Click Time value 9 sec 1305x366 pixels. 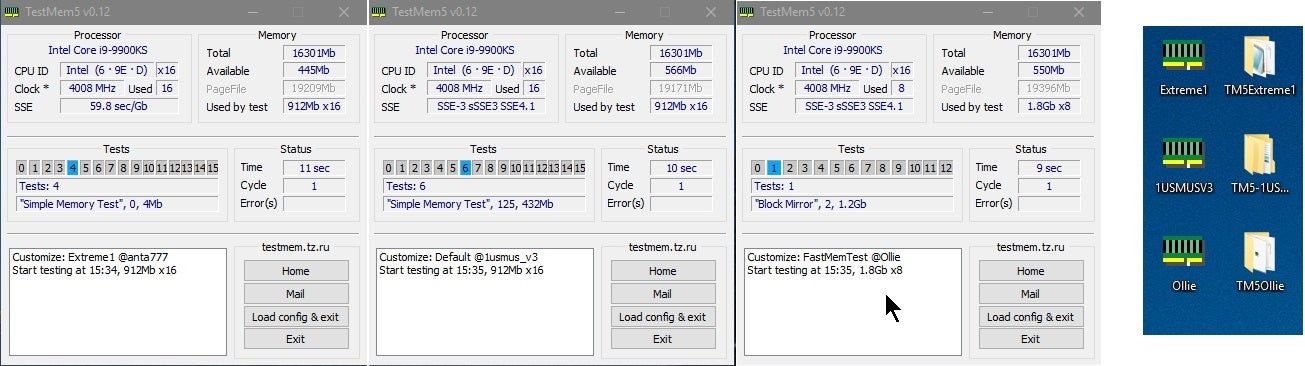1048,168
